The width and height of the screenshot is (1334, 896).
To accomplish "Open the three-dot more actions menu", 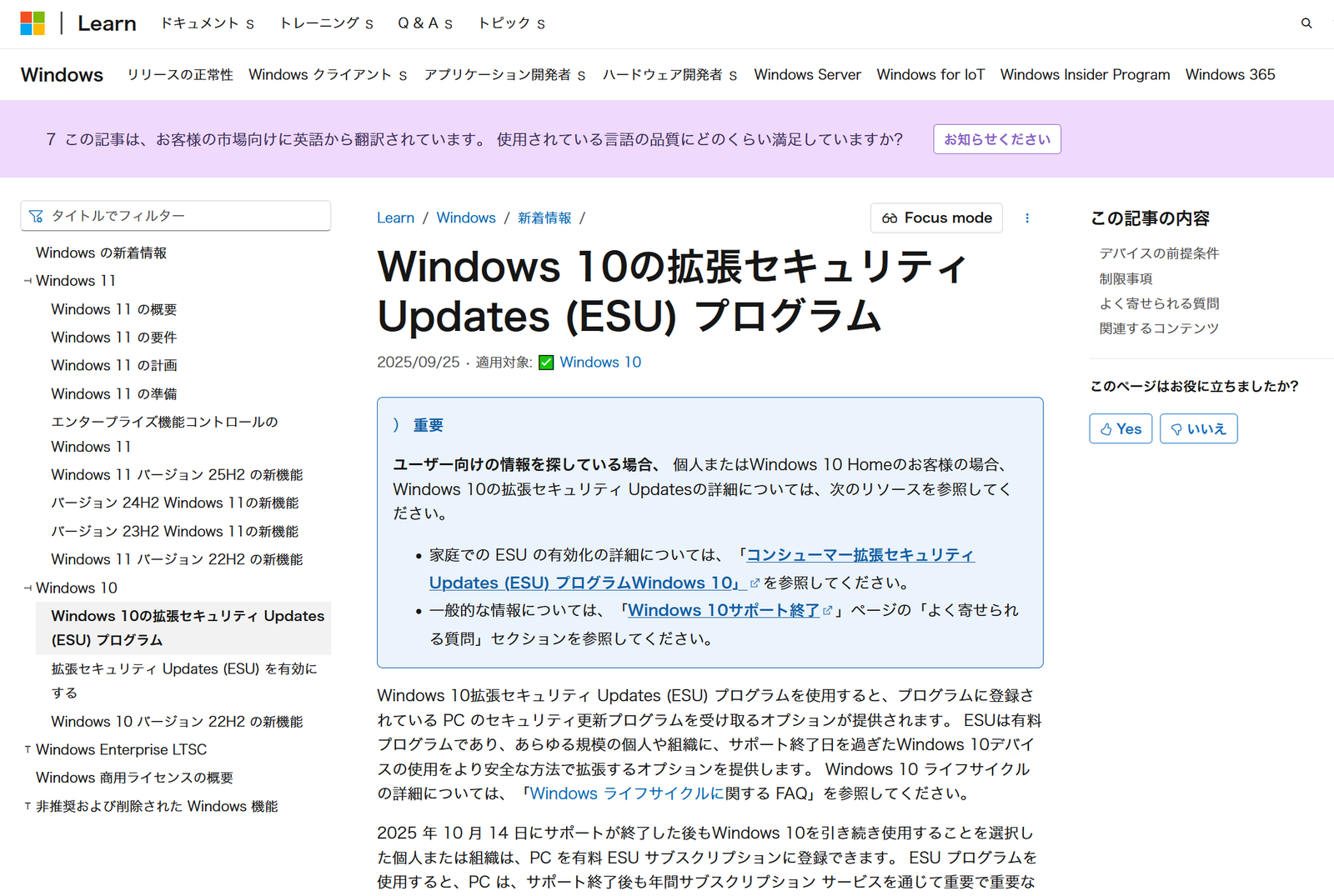I will tap(1026, 218).
